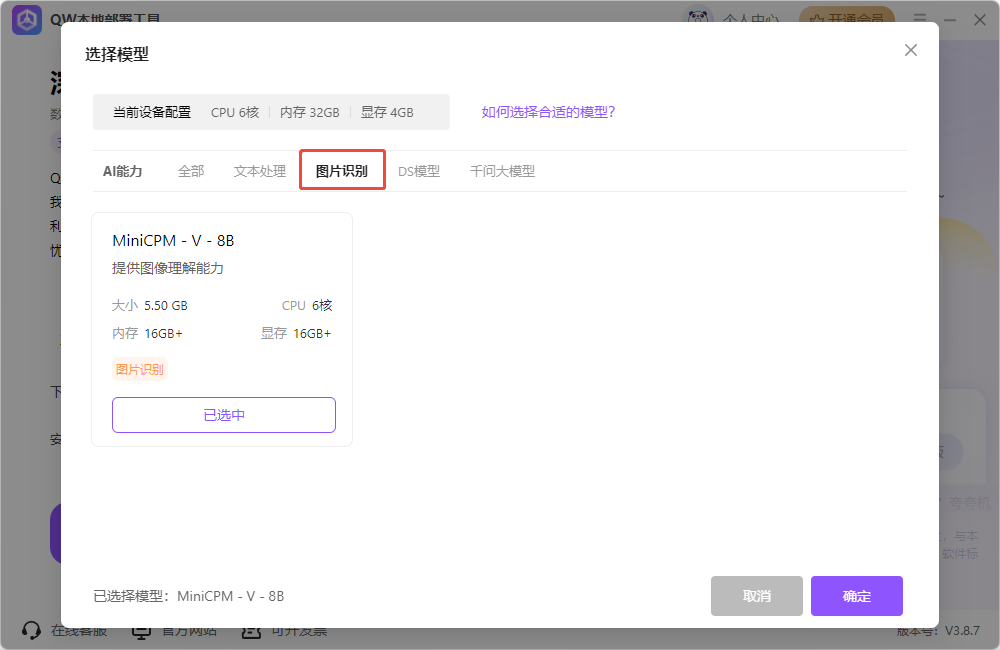Click the CPU 6核 in device config
The height and width of the screenshot is (650, 1000).
pyautogui.click(x=235, y=112)
